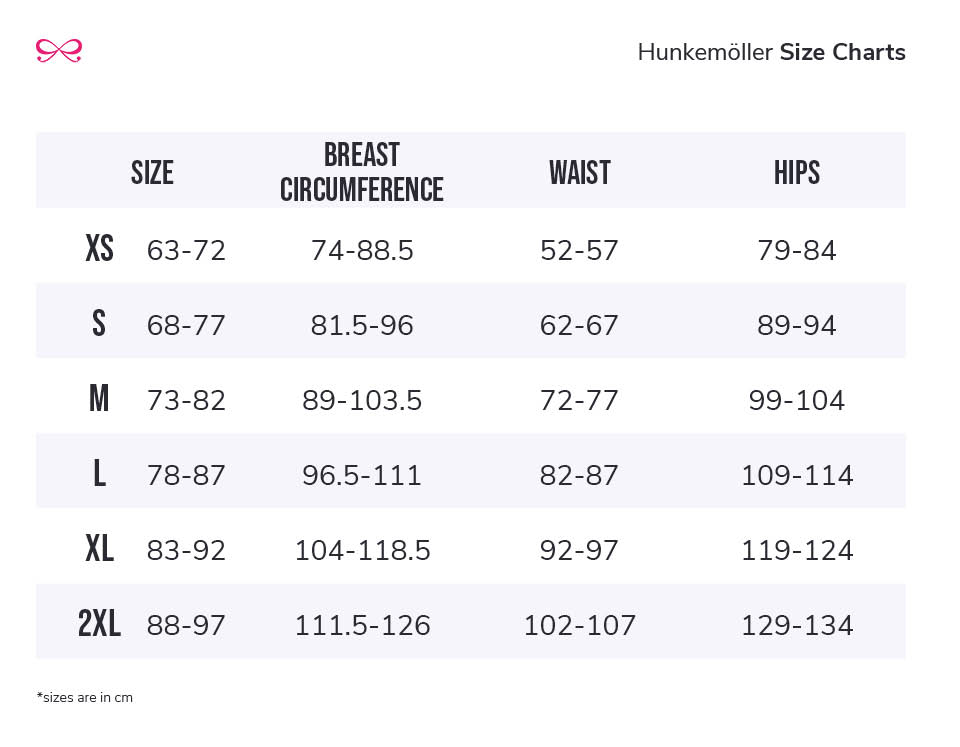Image resolution: width=960 pixels, height=747 pixels.
Task: Click the L size row label
Action: pyautogui.click(x=98, y=474)
